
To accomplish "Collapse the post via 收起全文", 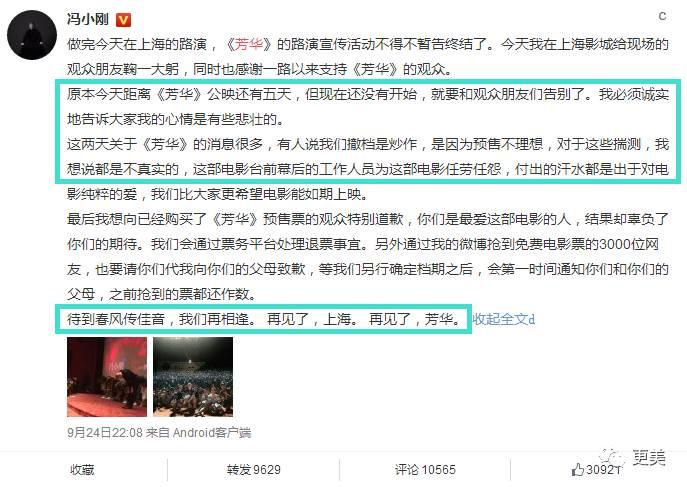I will pos(503,319).
